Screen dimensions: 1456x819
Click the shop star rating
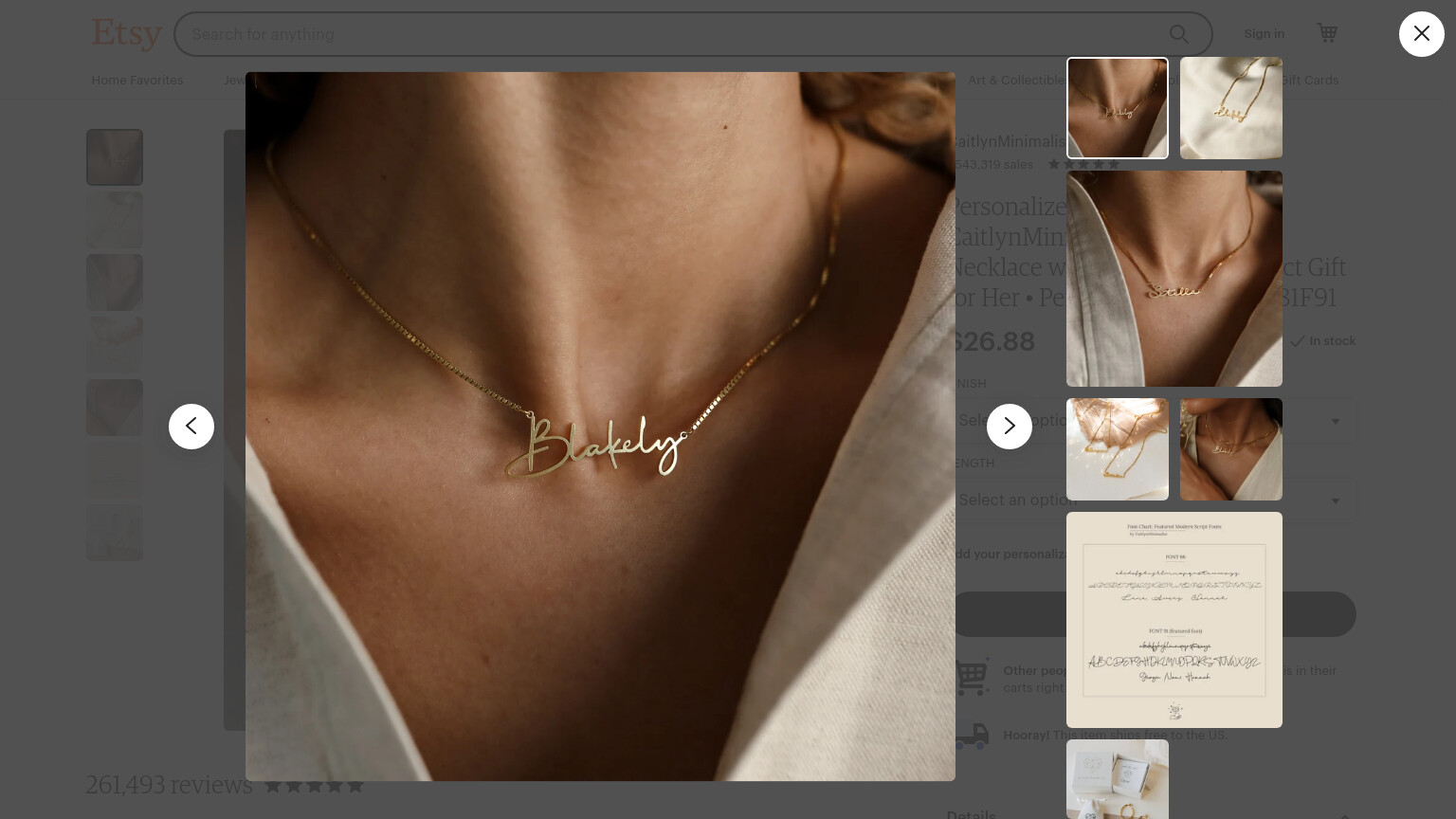point(1083,164)
